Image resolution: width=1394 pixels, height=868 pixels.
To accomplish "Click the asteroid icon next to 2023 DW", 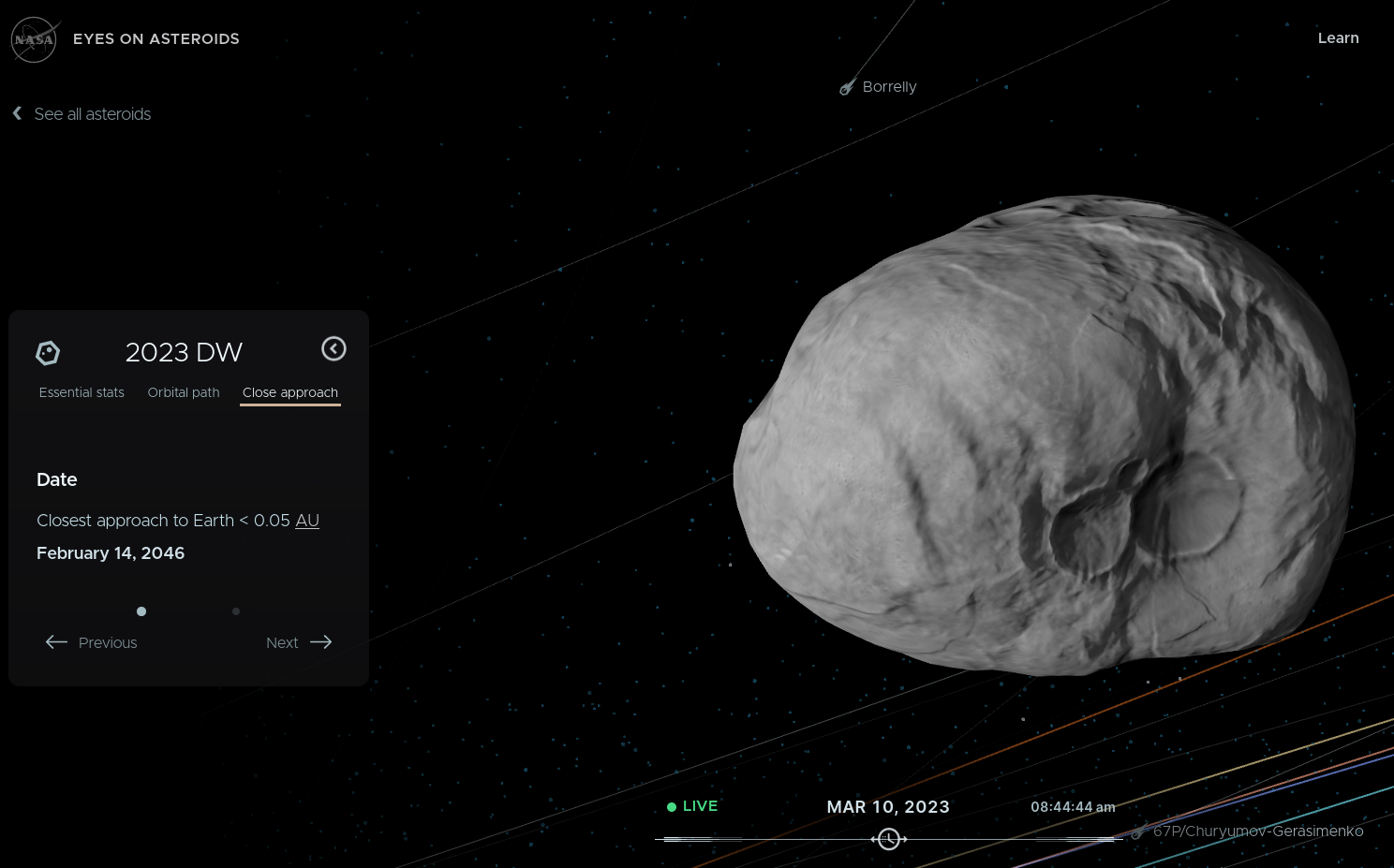I will coord(48,353).
